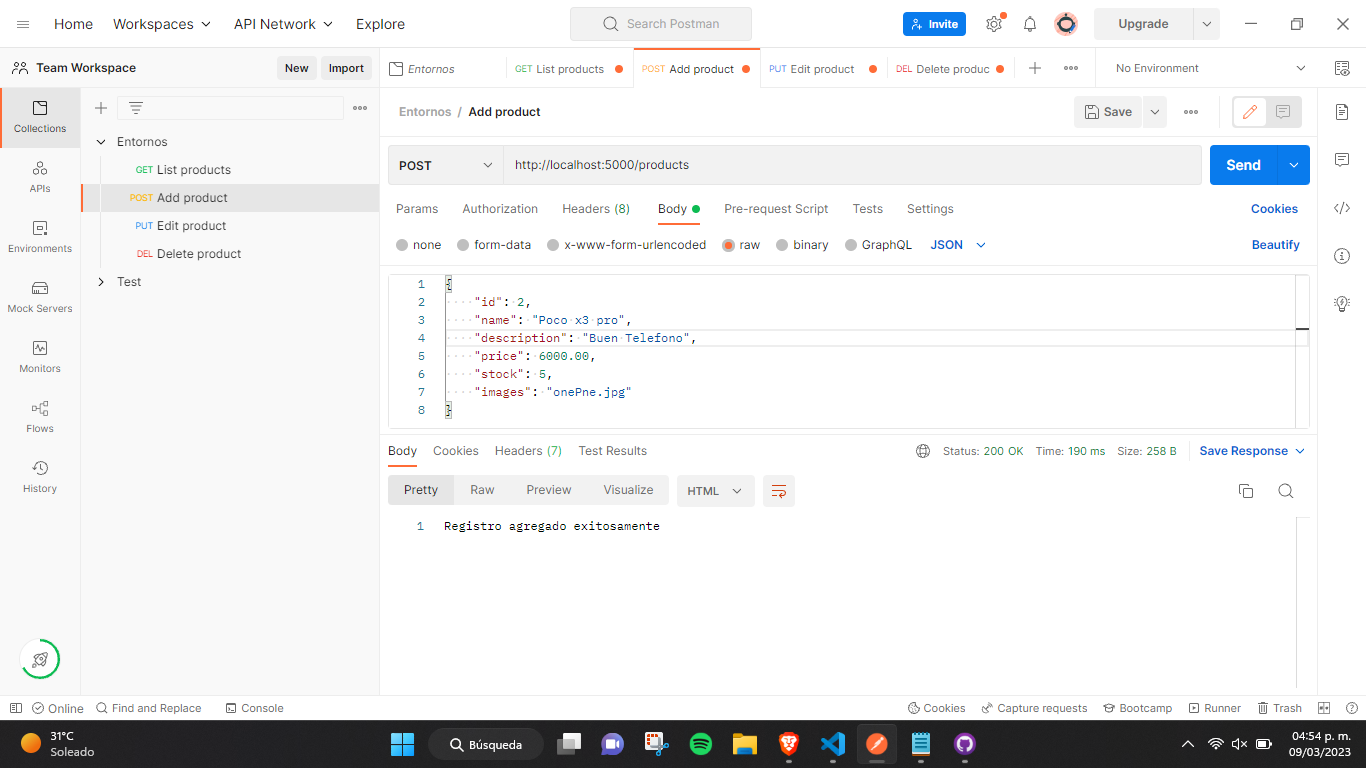Toggle the response line wrap icon

pyautogui.click(x=779, y=491)
